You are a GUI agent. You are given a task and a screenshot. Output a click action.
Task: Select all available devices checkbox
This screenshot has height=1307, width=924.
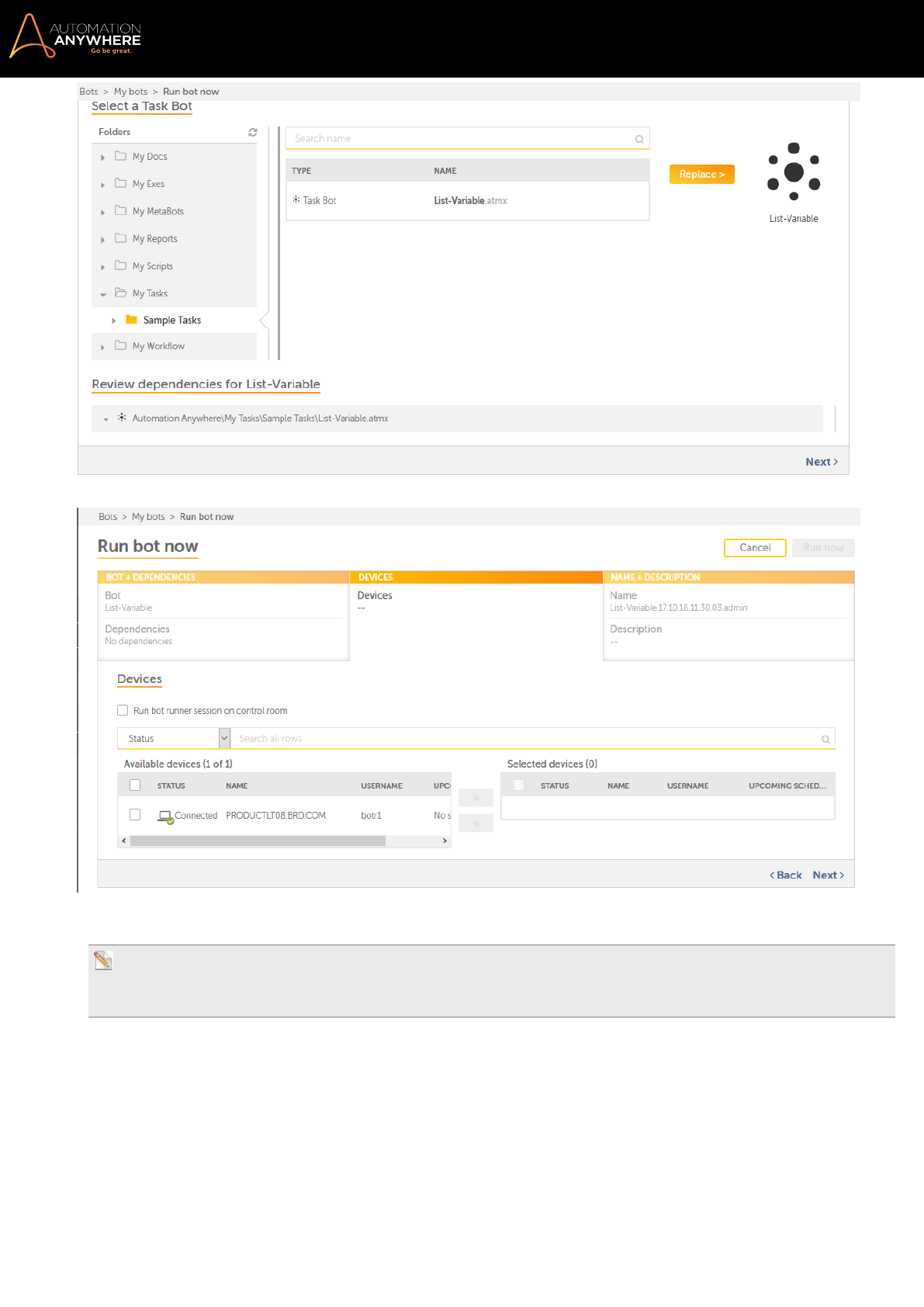tap(135, 785)
